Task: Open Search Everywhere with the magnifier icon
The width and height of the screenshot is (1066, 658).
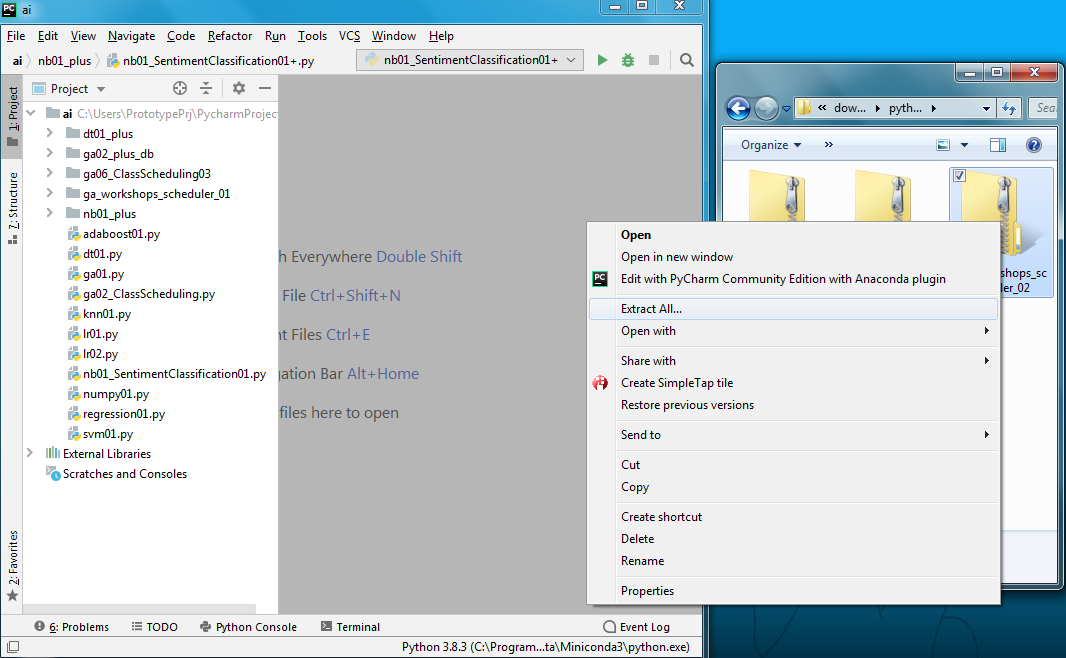Action: [x=686, y=59]
